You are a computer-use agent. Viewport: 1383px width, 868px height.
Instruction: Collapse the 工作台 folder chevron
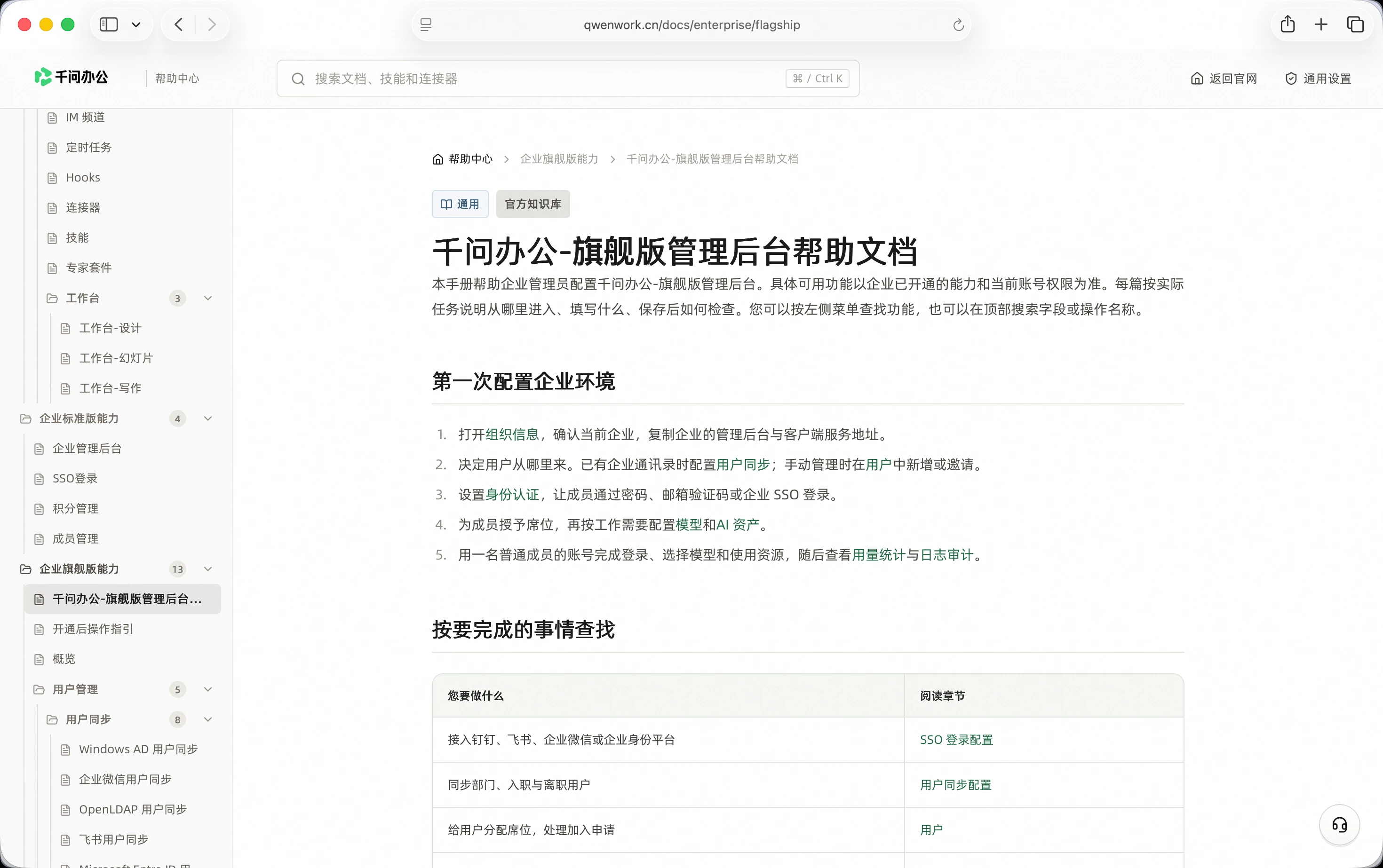208,298
